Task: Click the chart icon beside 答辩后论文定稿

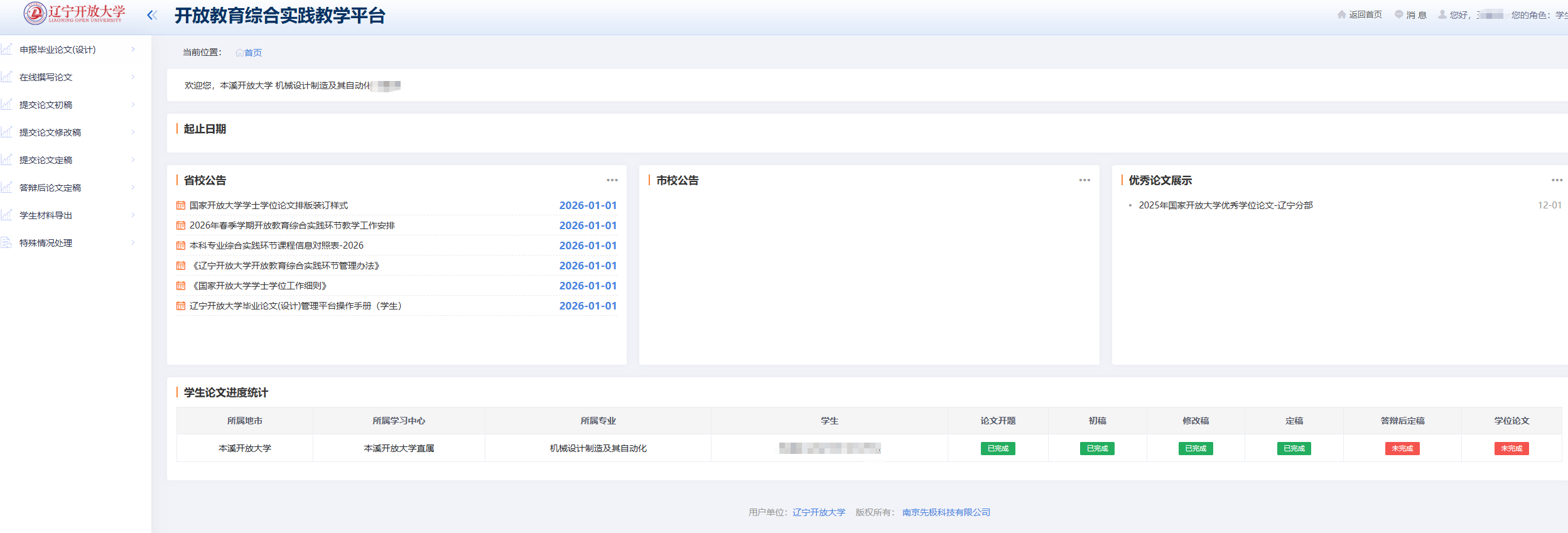Action: point(6,187)
